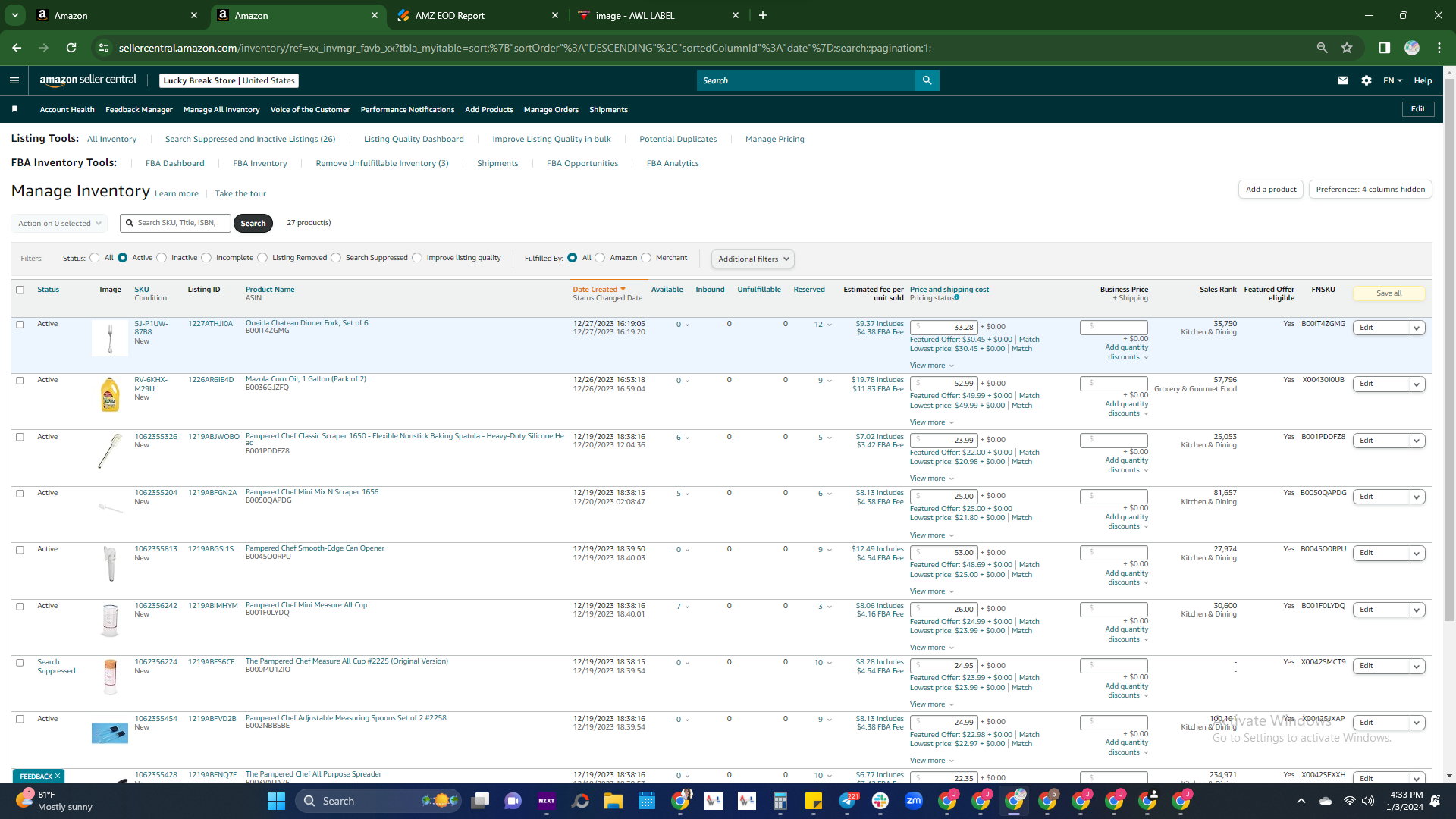The height and width of the screenshot is (819, 1456).
Task: Click the inventory SKU search field
Action: click(176, 223)
